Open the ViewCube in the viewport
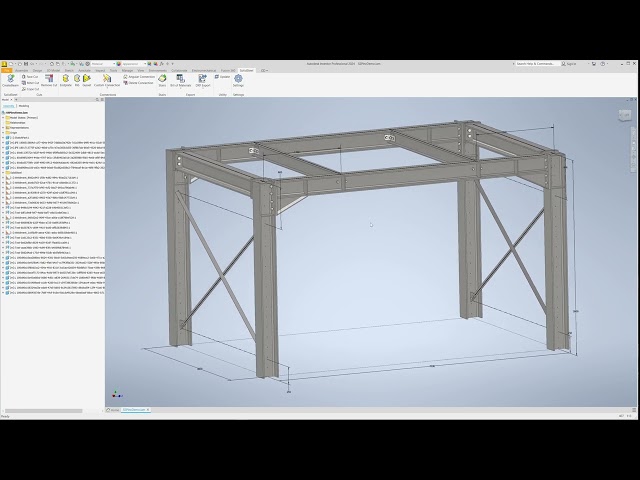Viewport: 640px width, 480px height. click(x=624, y=116)
